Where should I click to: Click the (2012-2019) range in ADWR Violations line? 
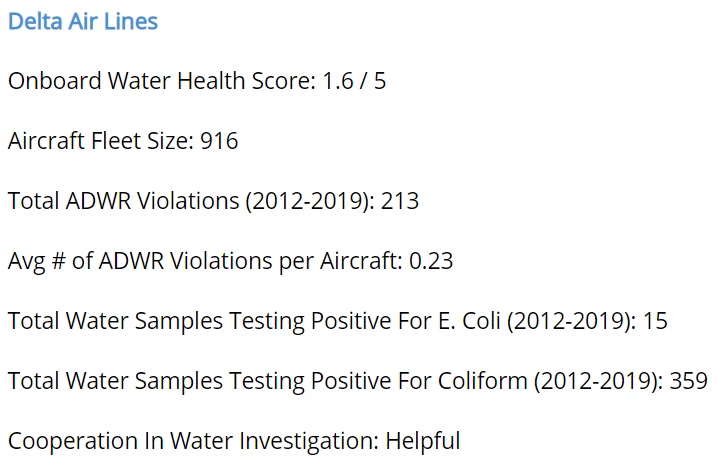pyautogui.click(x=306, y=201)
